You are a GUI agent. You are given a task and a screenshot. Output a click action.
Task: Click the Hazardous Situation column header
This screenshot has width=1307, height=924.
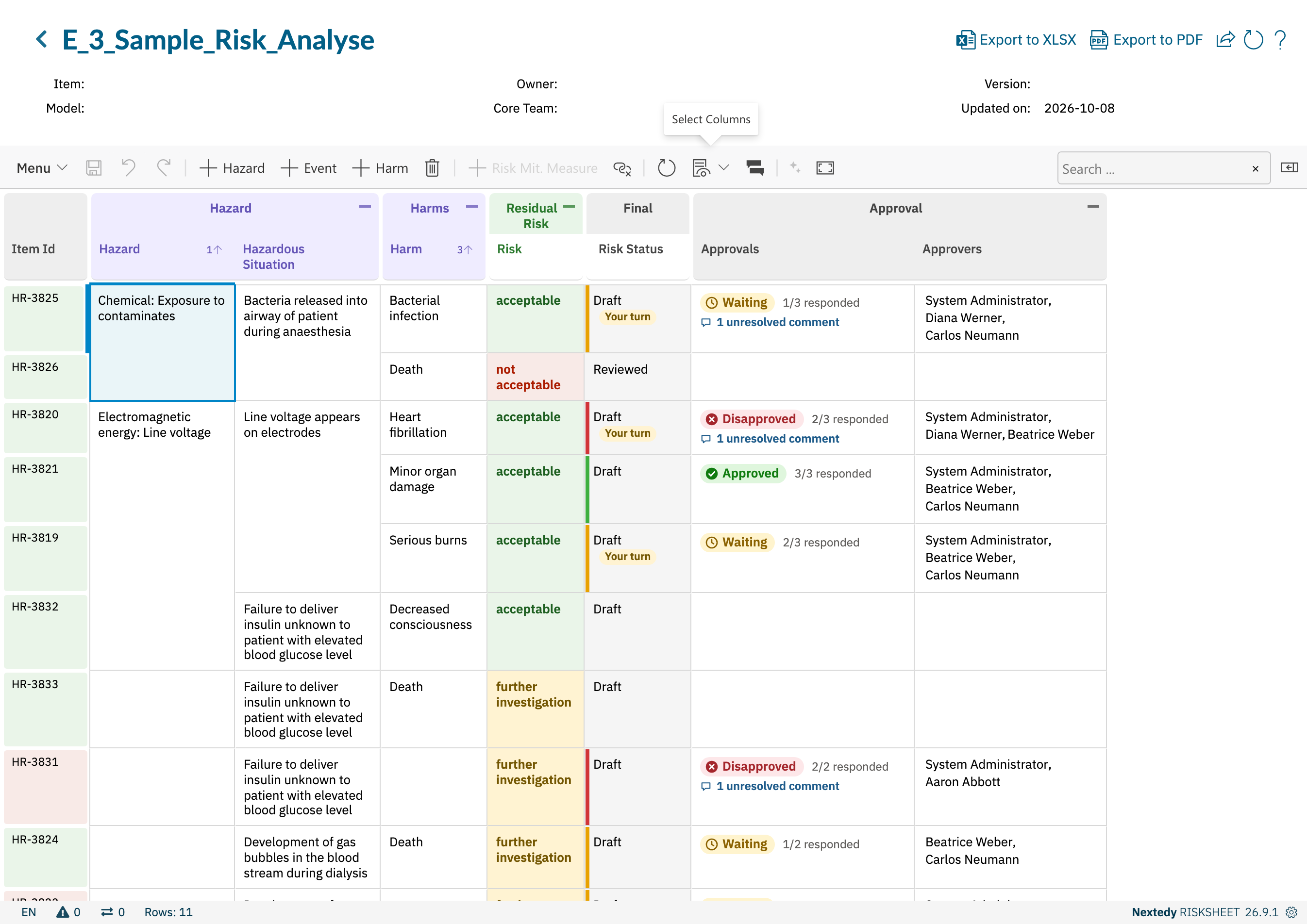coord(273,257)
